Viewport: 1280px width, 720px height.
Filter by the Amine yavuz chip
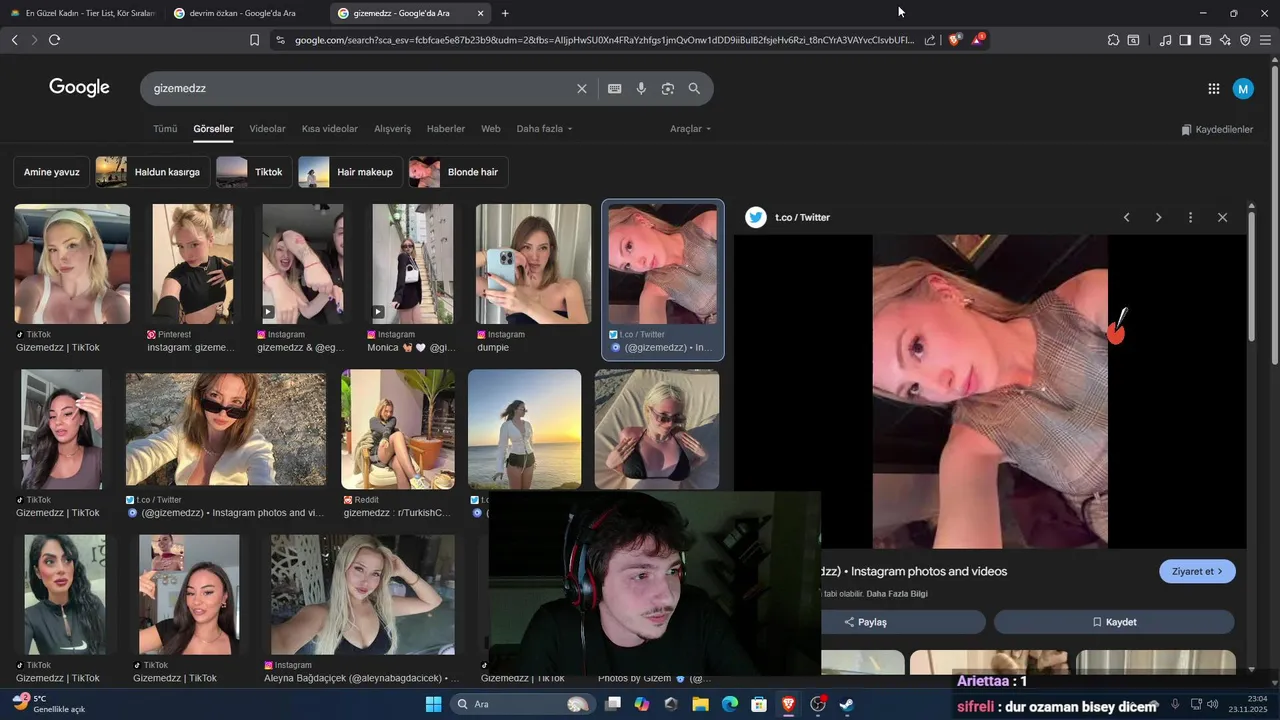[x=52, y=172]
